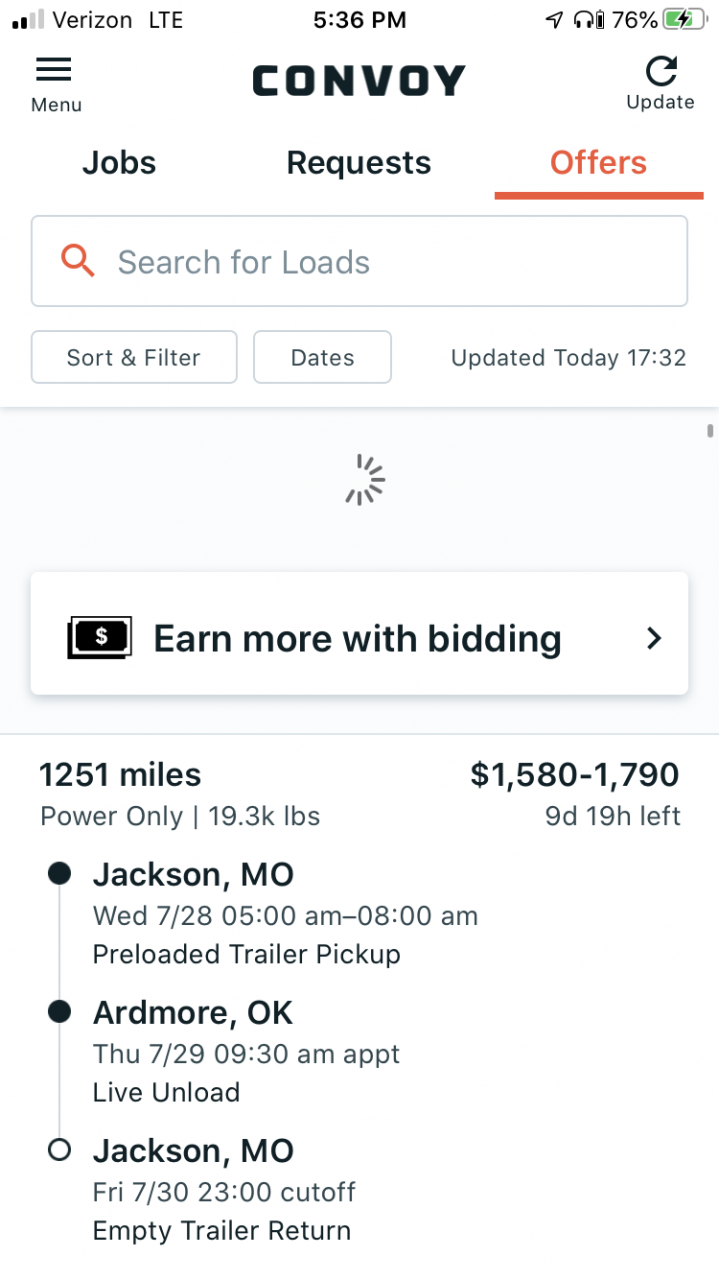The width and height of the screenshot is (719, 1280).
Task: Tap the headphones icon in status bar
Action: tap(589, 19)
